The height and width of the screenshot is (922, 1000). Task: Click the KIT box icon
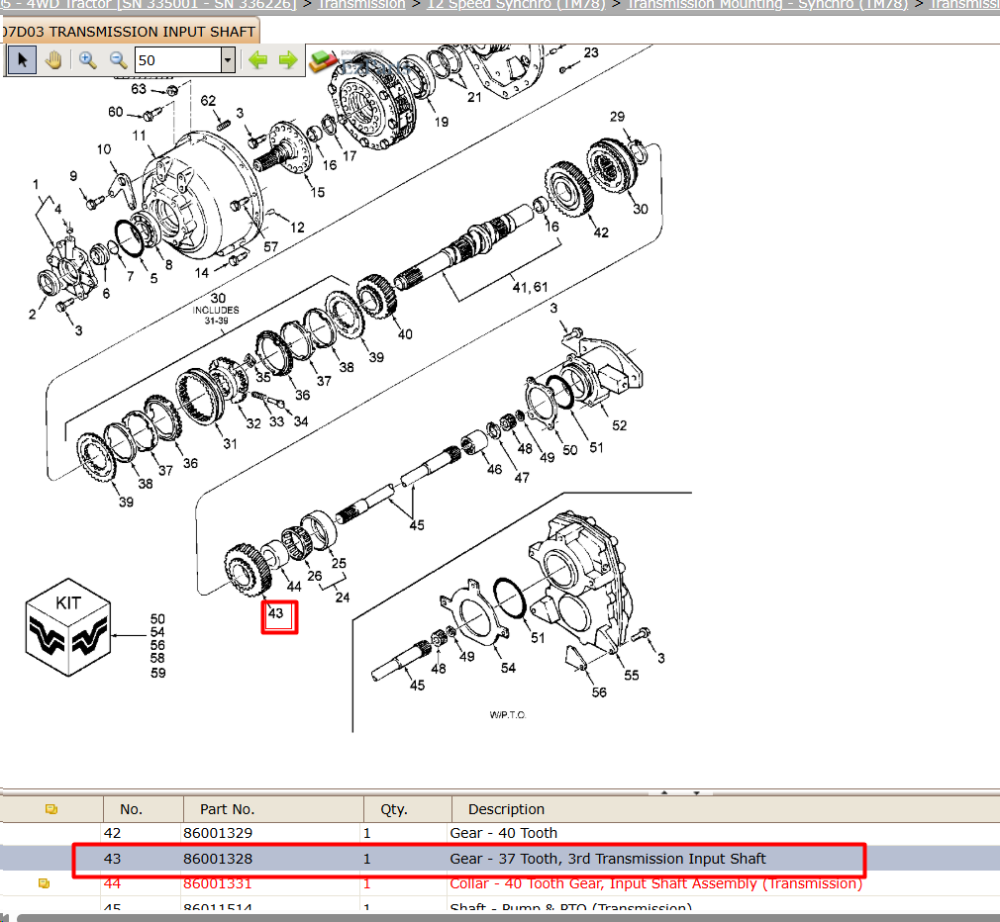click(68, 627)
